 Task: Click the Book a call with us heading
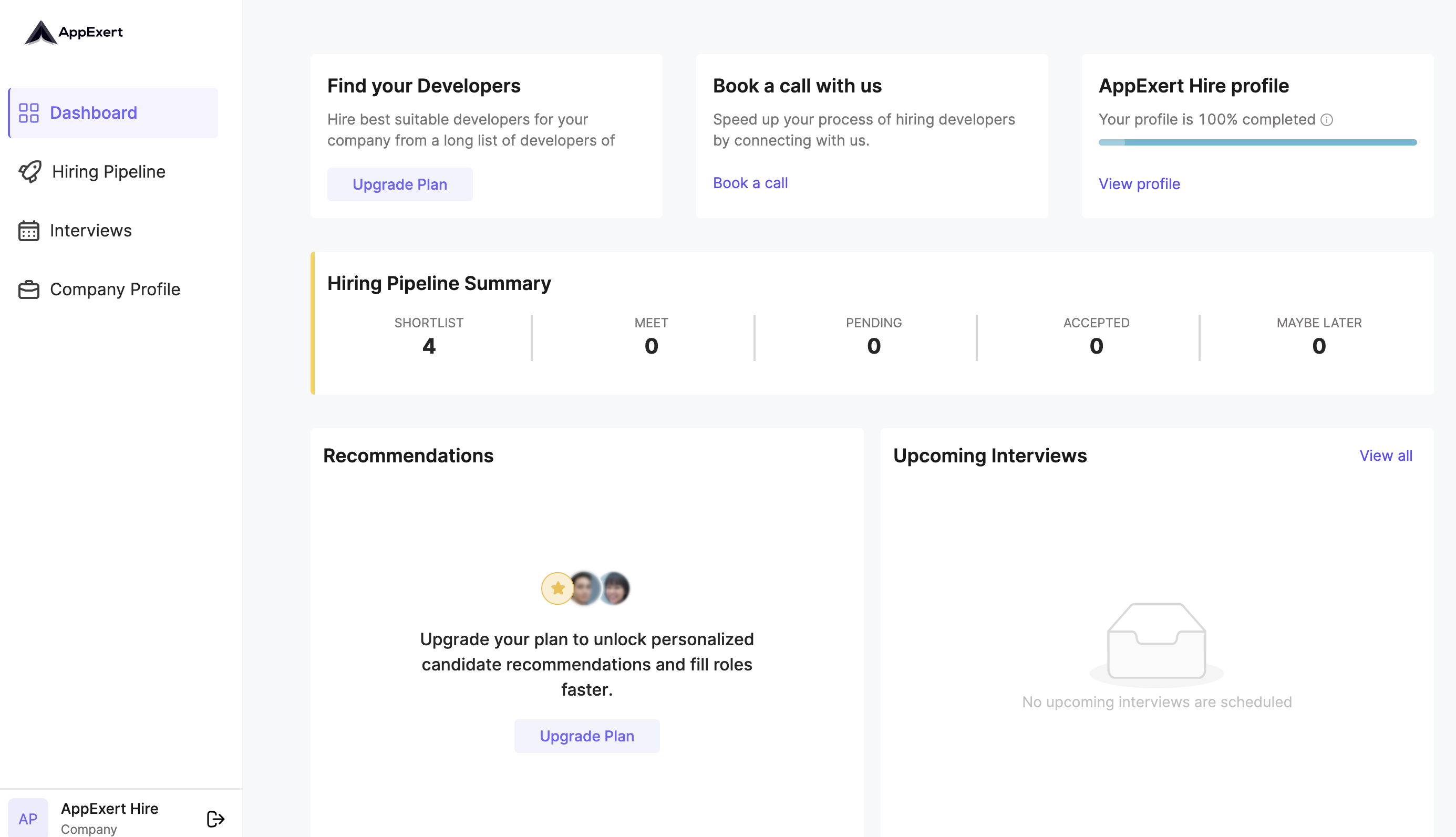point(797,86)
